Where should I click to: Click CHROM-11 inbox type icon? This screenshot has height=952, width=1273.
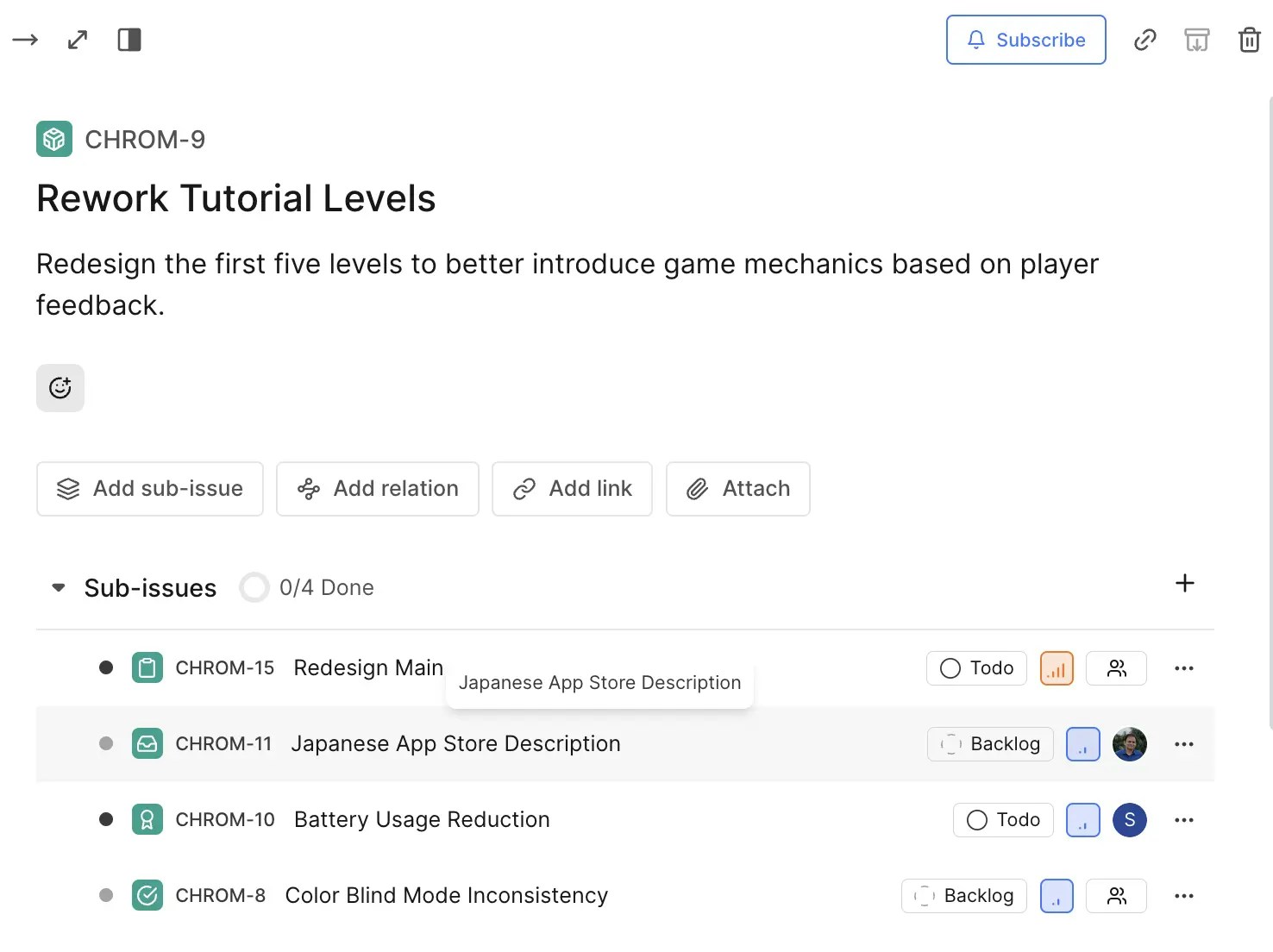click(x=147, y=744)
